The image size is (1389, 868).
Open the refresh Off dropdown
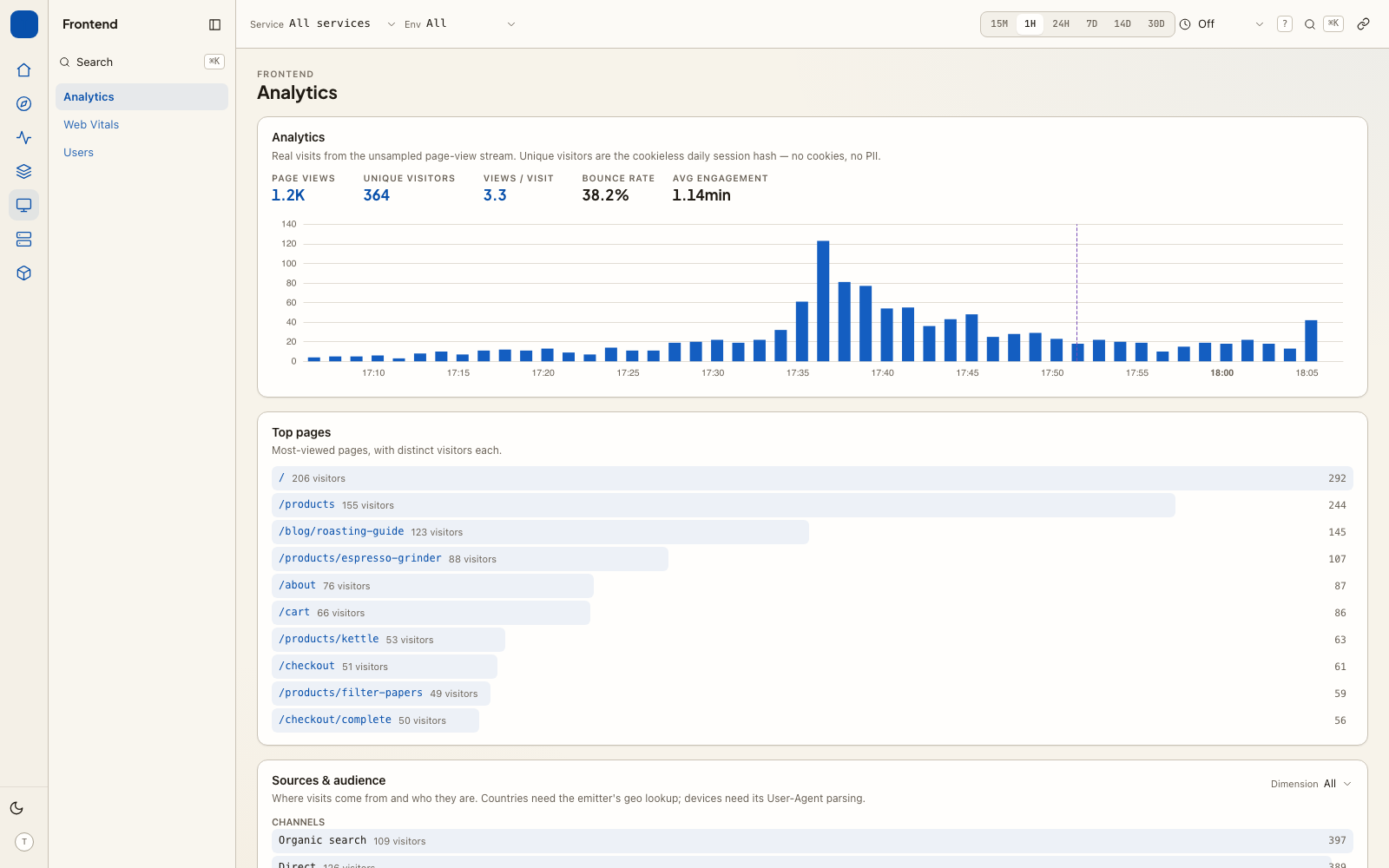pyautogui.click(x=1231, y=24)
